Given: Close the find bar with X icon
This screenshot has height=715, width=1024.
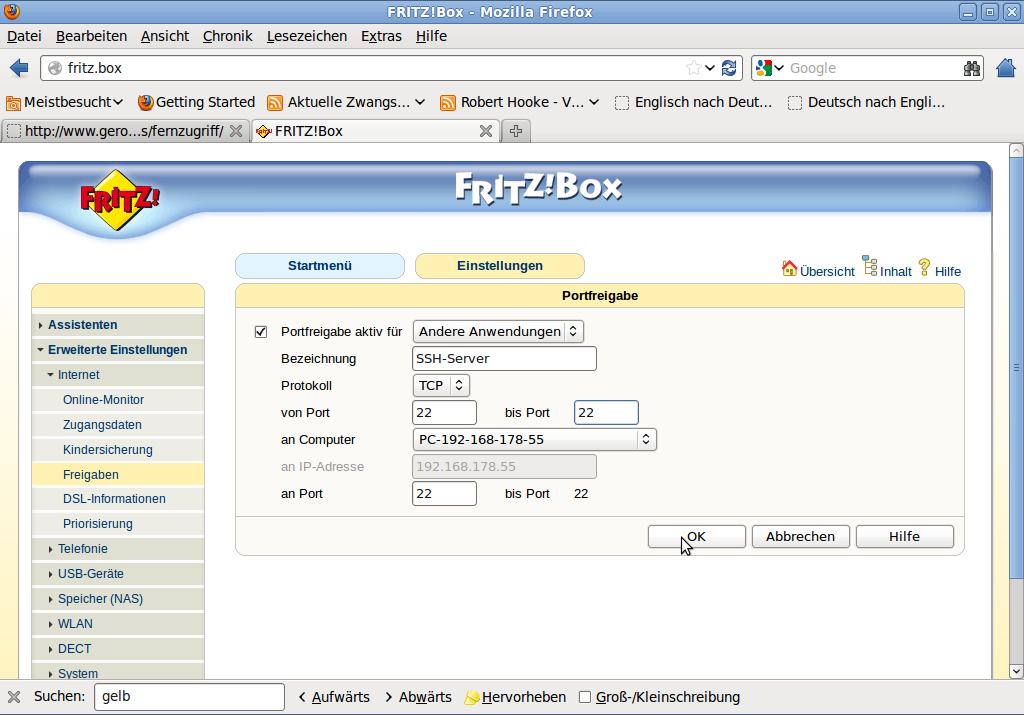Looking at the screenshot, I should pyautogui.click(x=14, y=697).
